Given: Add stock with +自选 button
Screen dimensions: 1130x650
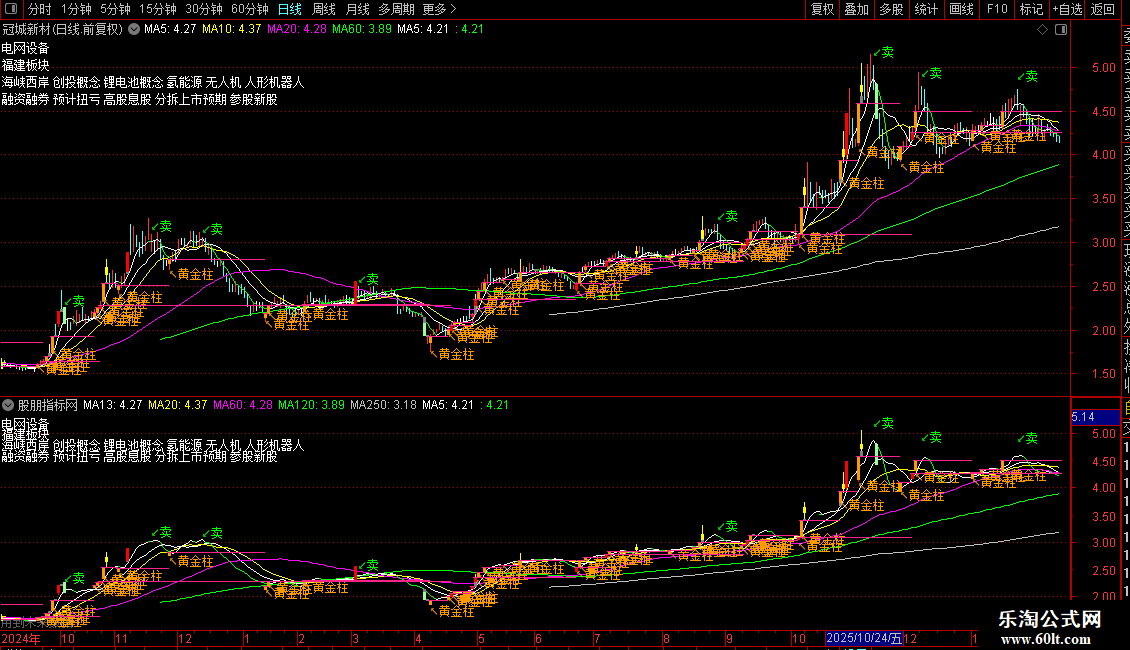Looking at the screenshot, I should (1067, 9).
